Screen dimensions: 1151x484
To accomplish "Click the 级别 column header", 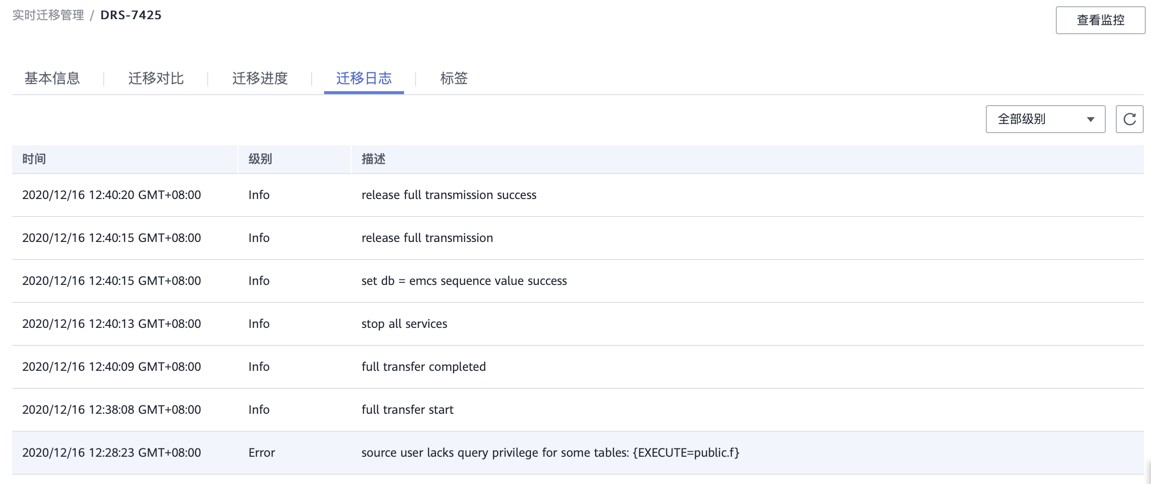I will pos(260,159).
